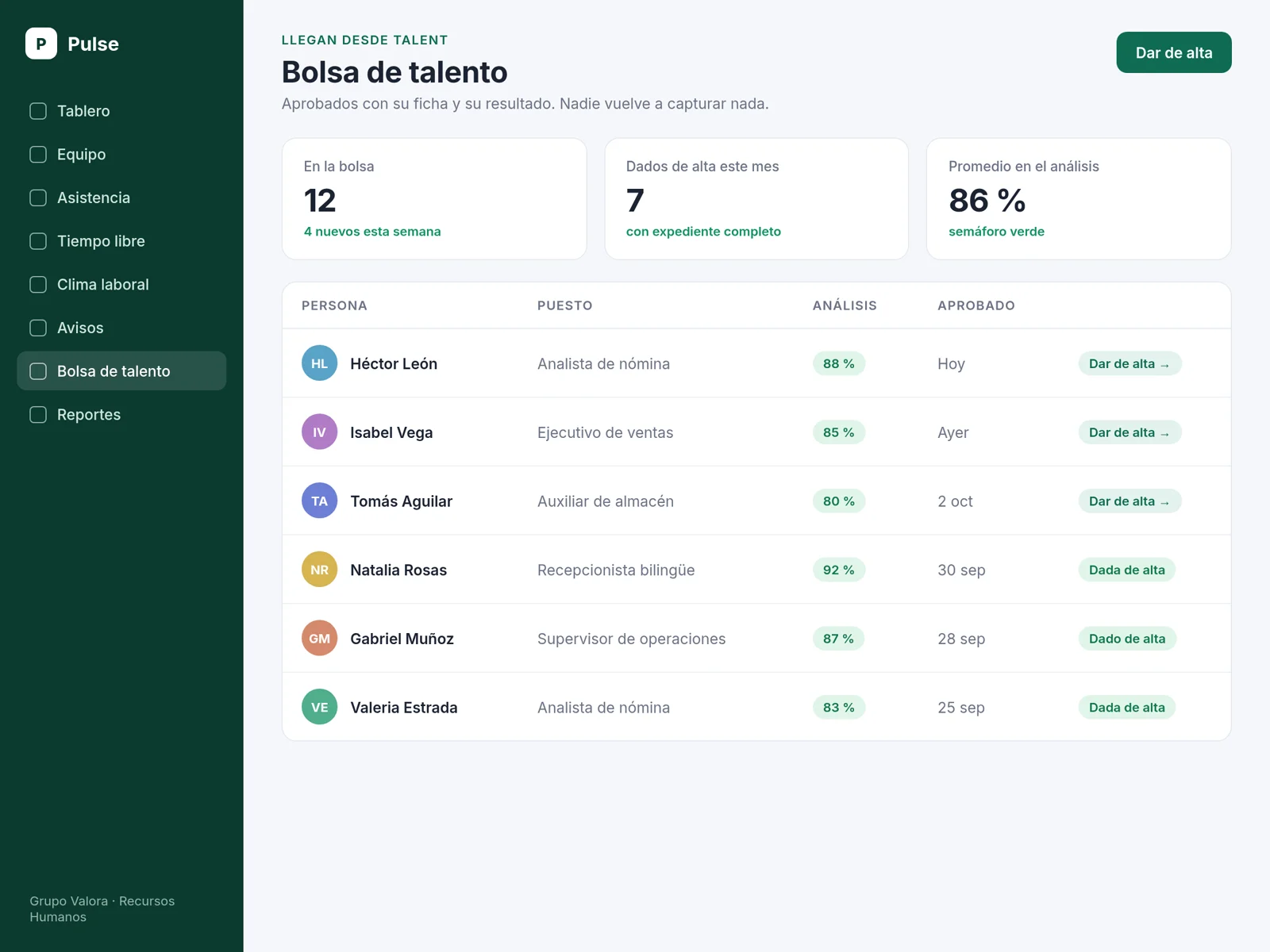Click the APROBADO column header
This screenshot has height=952, width=1270.
click(976, 305)
